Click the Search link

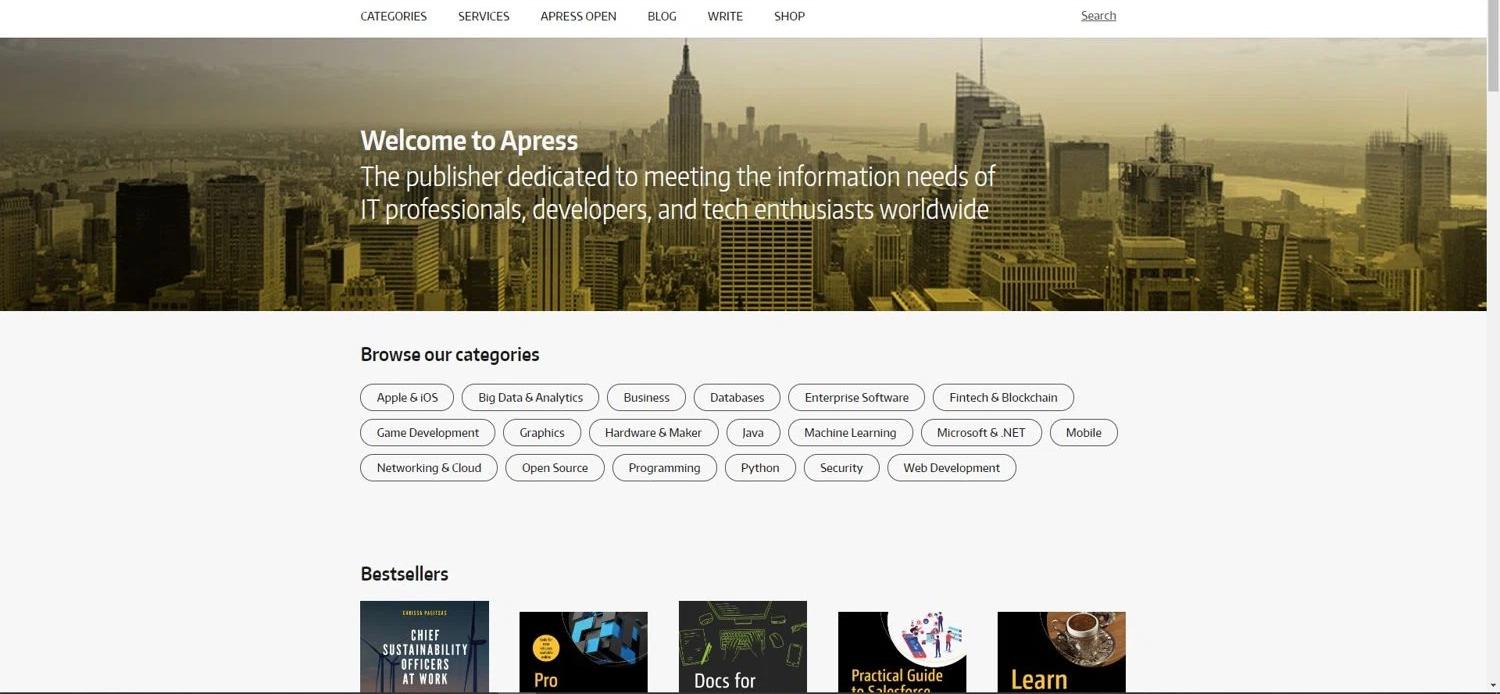coord(1098,16)
